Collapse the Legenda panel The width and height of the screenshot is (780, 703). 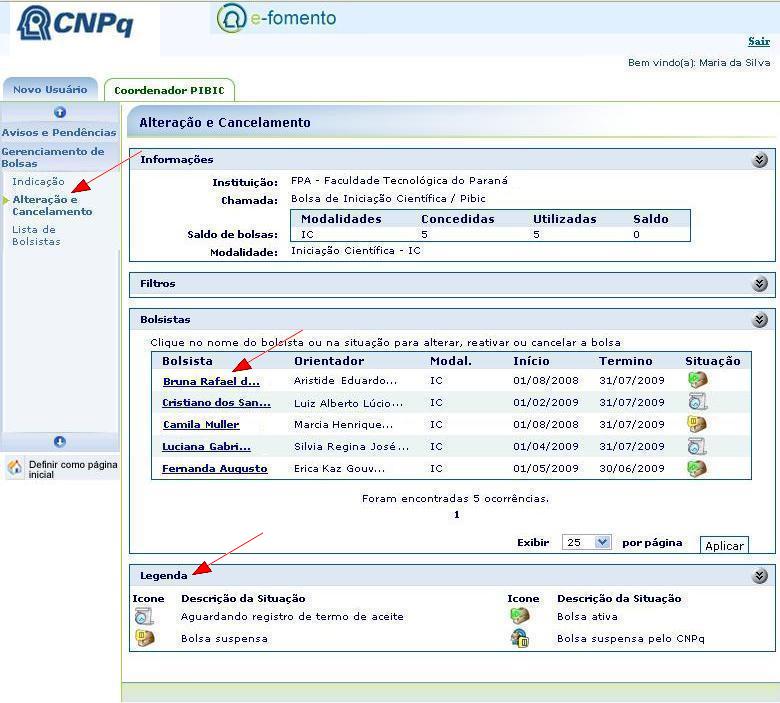[x=760, y=576]
